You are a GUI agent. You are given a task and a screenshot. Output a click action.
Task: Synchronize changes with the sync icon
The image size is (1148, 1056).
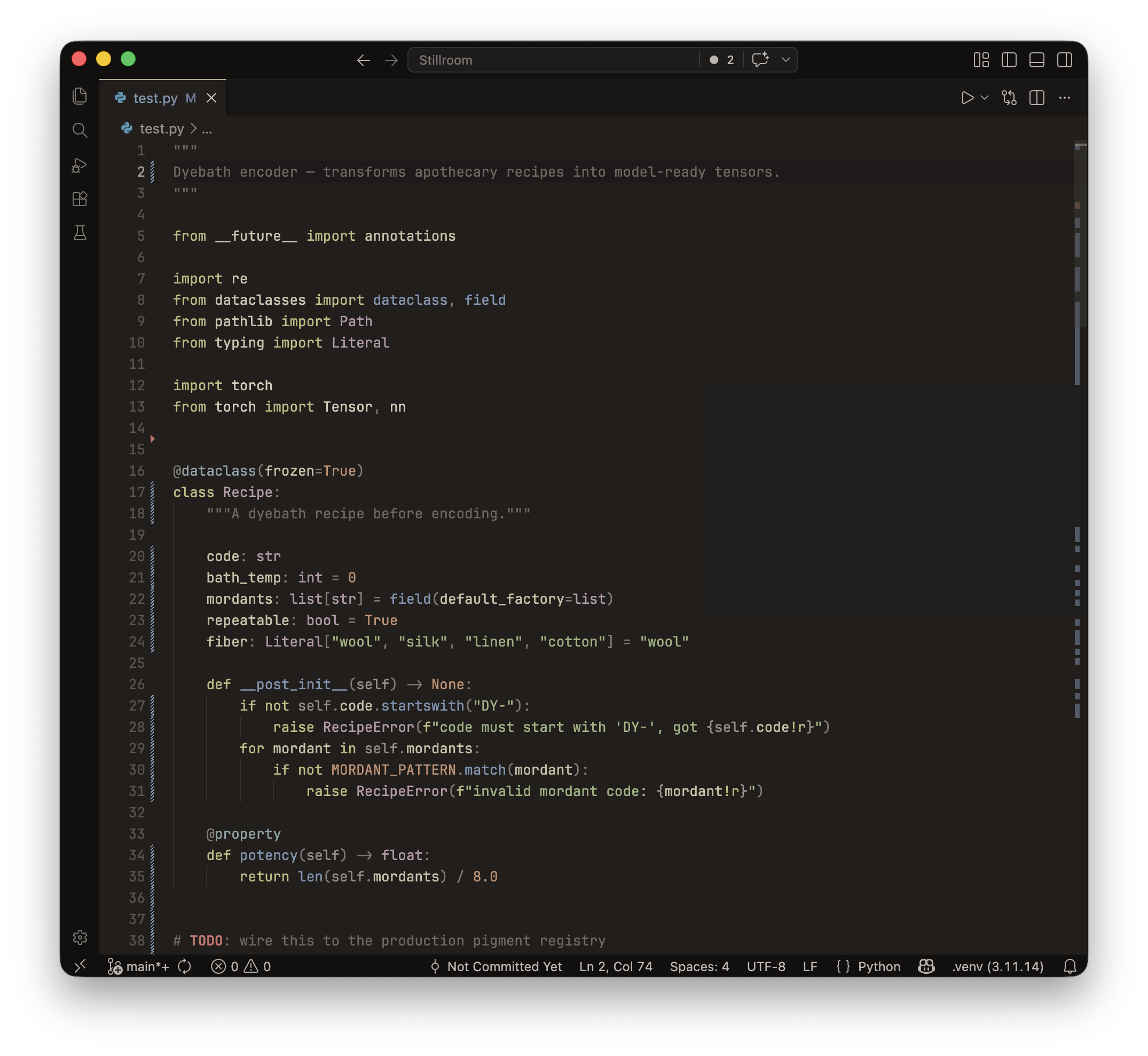[x=185, y=966]
